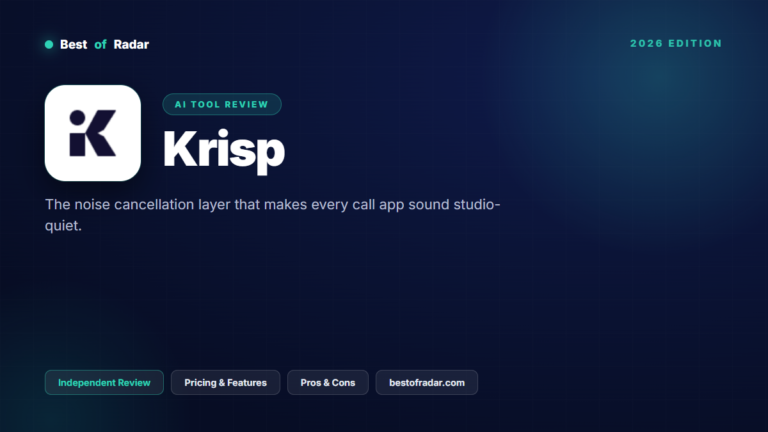Click the Krisp app logo icon
768x432 pixels.
[93, 133]
